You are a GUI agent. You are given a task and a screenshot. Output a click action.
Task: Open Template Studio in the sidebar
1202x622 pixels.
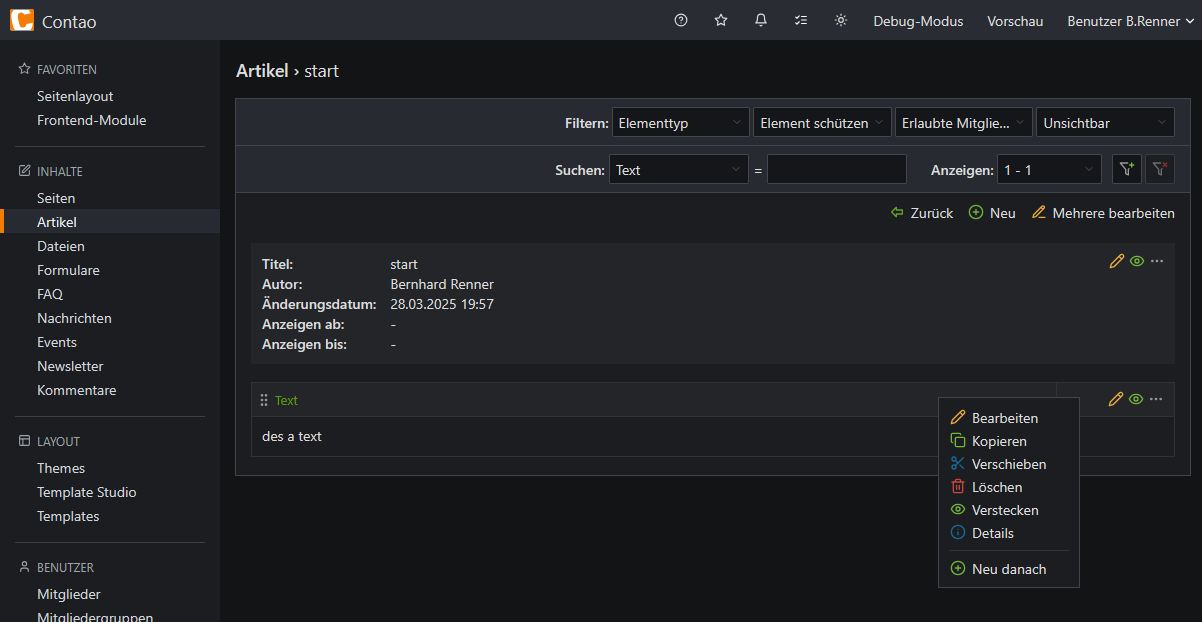click(x=87, y=492)
